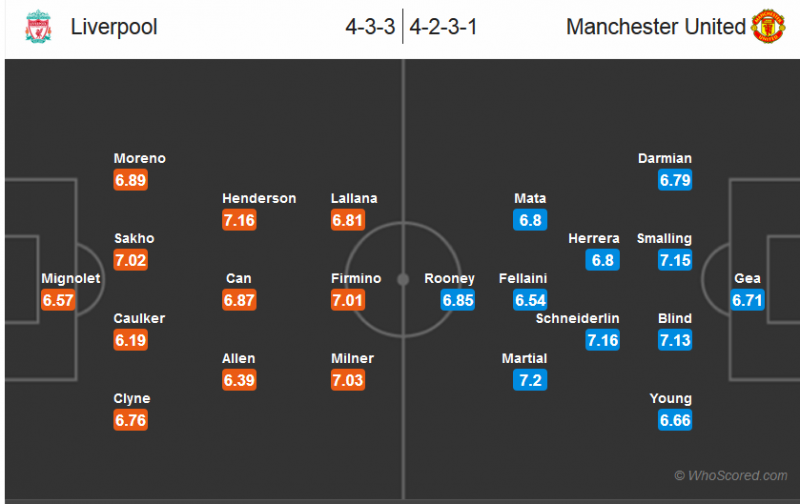
Task: Click Mignolet's 6.57 rating badge
Action: 58,300
